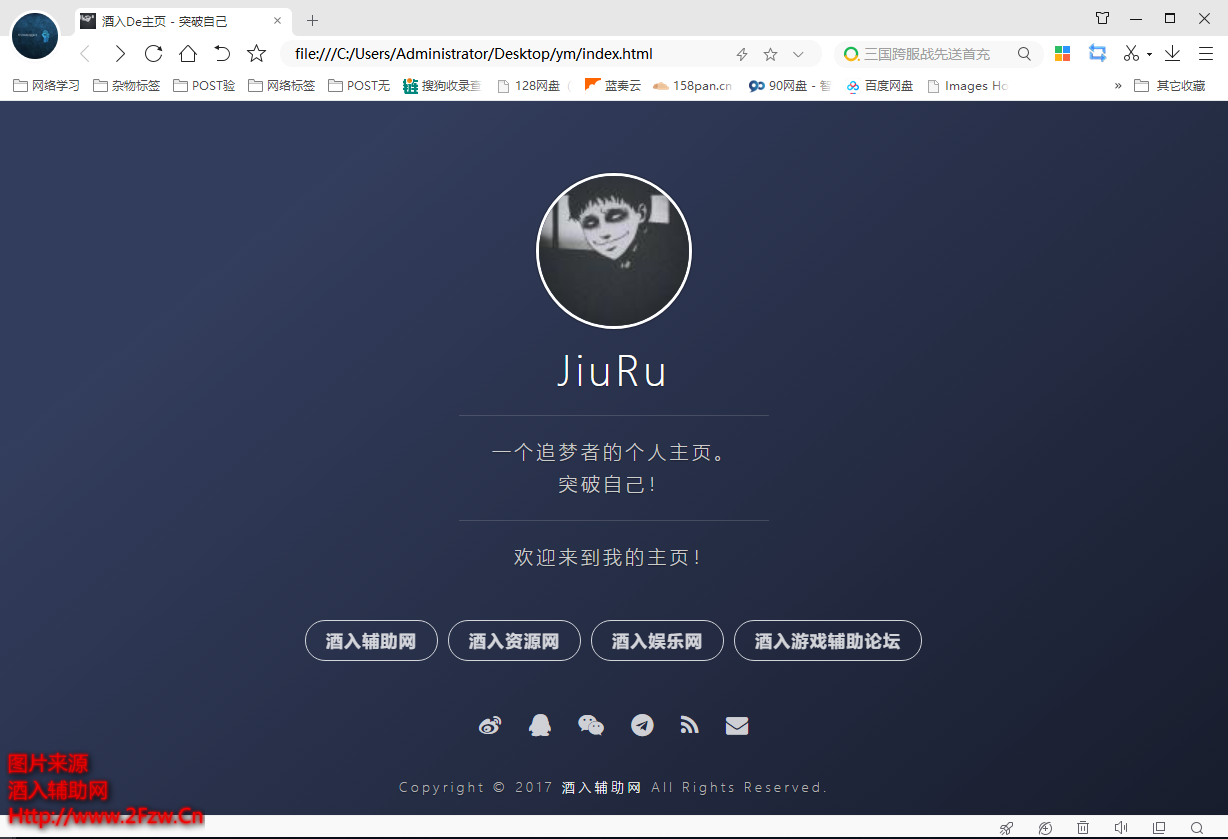Open the 蓝奏云 bookmark

(613, 86)
